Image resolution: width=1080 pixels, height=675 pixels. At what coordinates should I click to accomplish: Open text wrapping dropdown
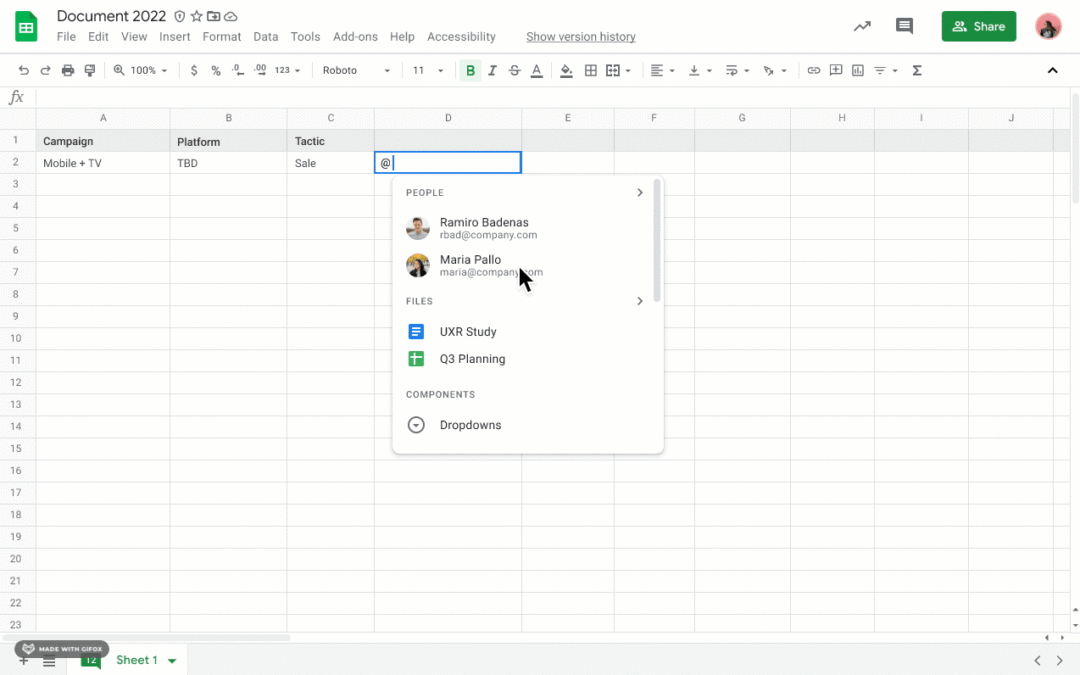737,70
